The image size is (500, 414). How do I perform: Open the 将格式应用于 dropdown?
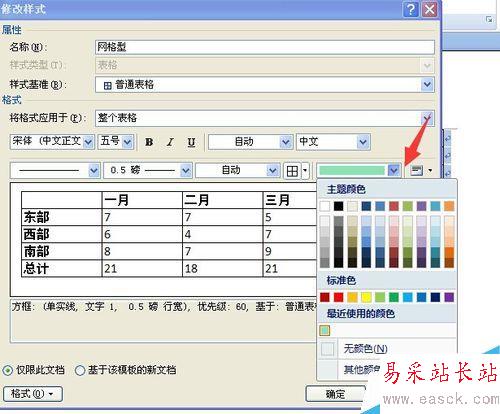[427, 118]
